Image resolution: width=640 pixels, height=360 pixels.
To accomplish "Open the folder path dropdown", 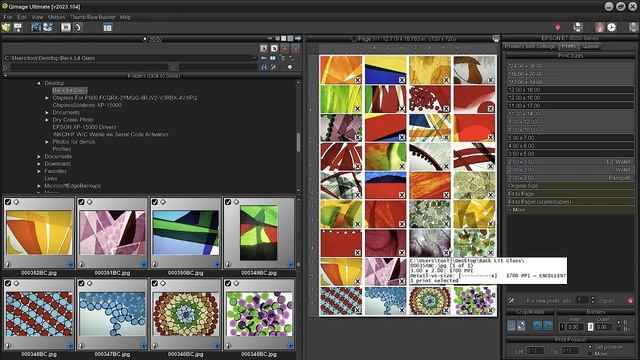I will (255, 58).
